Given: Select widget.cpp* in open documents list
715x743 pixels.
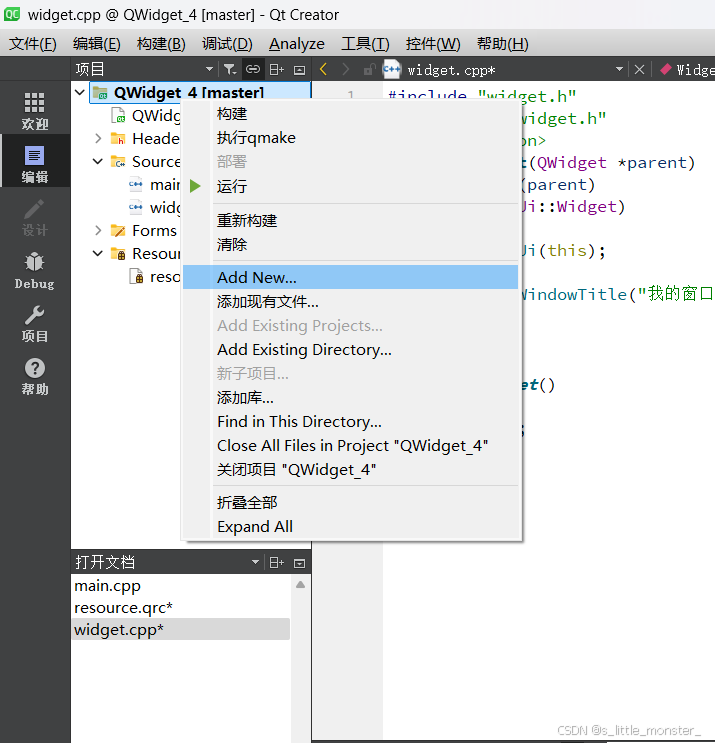Looking at the screenshot, I should coord(181,629).
